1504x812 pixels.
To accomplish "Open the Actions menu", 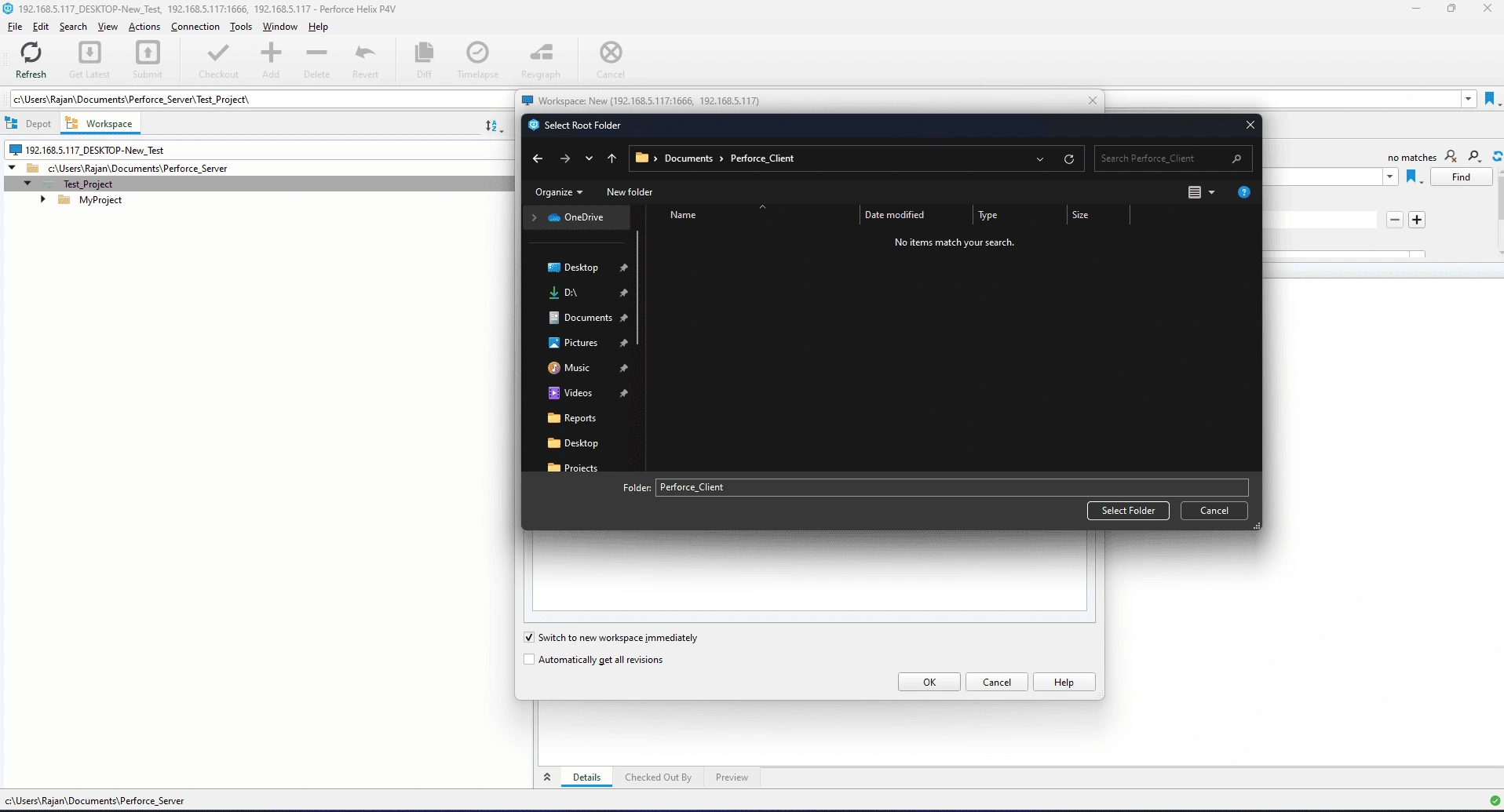I will (x=144, y=27).
